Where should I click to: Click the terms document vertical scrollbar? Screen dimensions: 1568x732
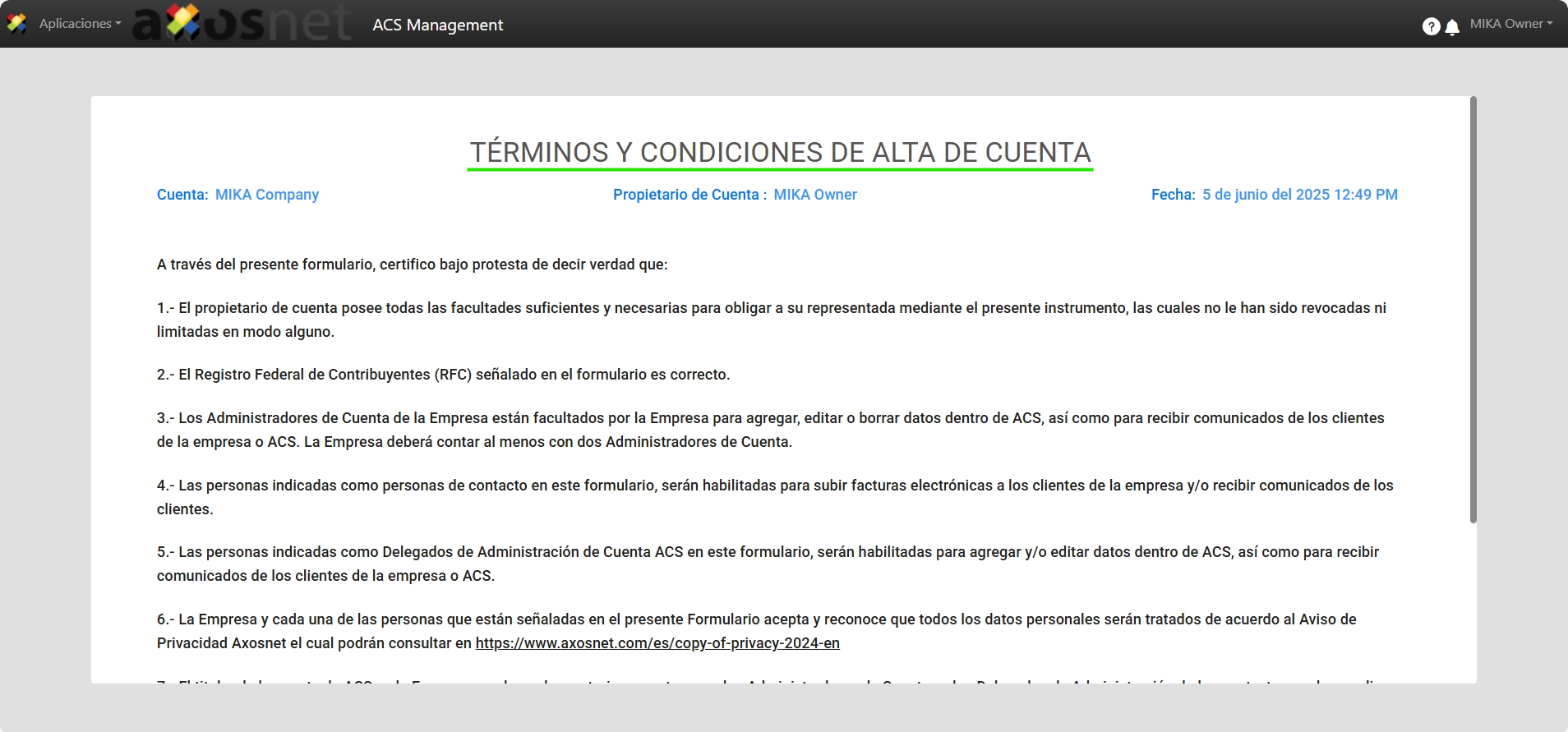(1473, 310)
